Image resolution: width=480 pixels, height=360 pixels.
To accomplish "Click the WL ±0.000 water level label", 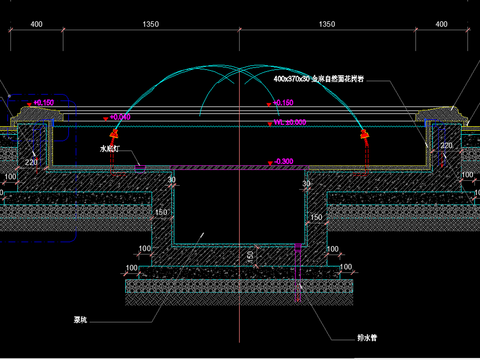I will [x=290, y=122].
